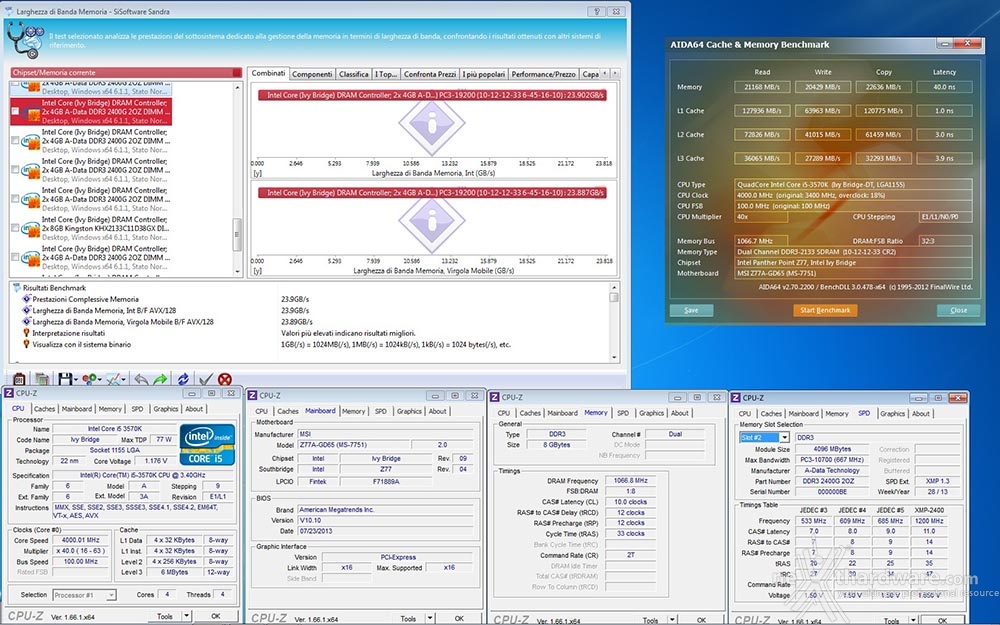Click the line chart icon in Sandra toolbar
Image resolution: width=1000 pixels, height=625 pixels.
(x=113, y=379)
